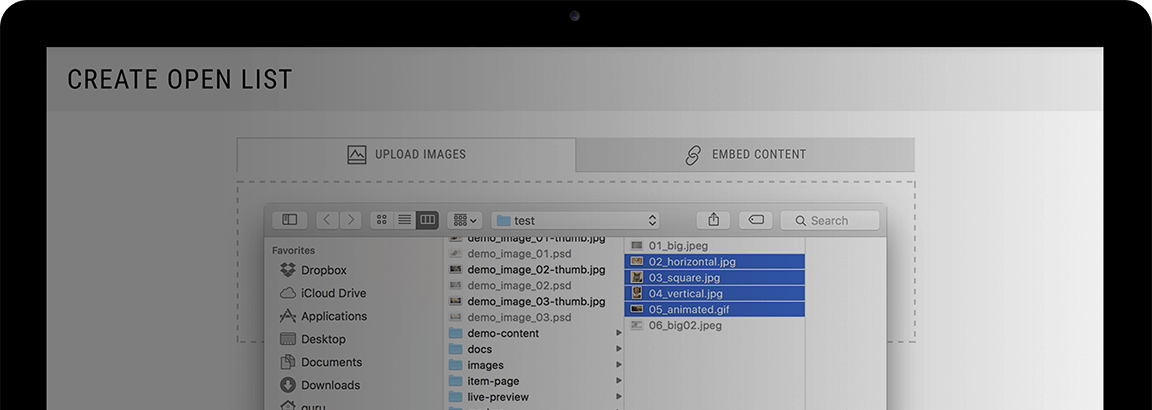Click the embed content chain-link icon

tap(693, 154)
